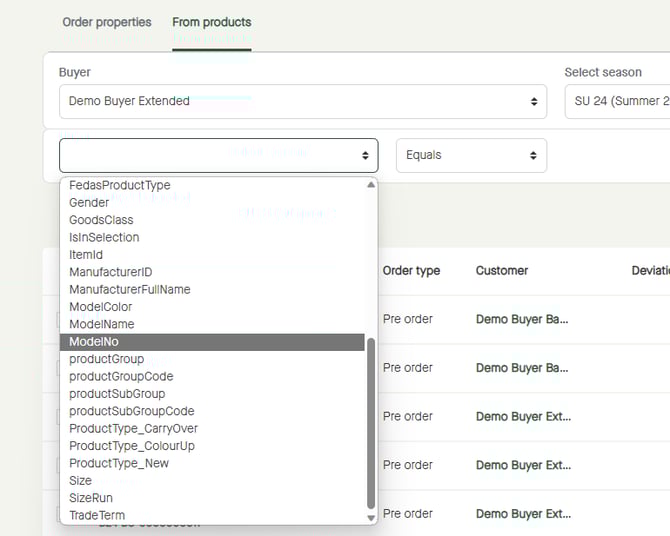Click the Customer column header

click(502, 271)
